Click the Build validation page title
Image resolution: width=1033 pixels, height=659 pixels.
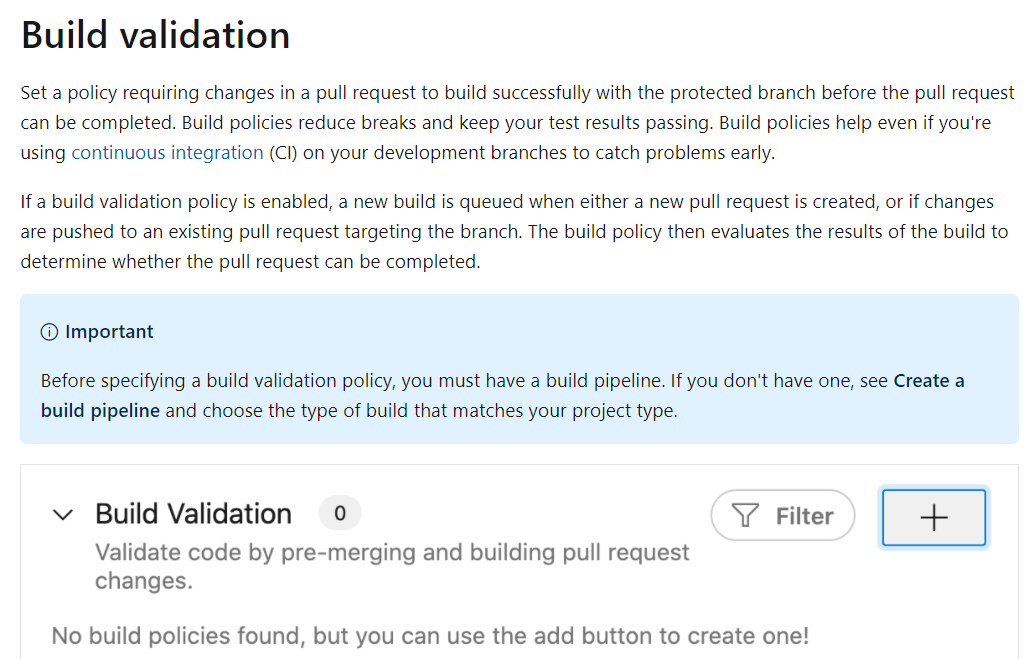point(155,35)
